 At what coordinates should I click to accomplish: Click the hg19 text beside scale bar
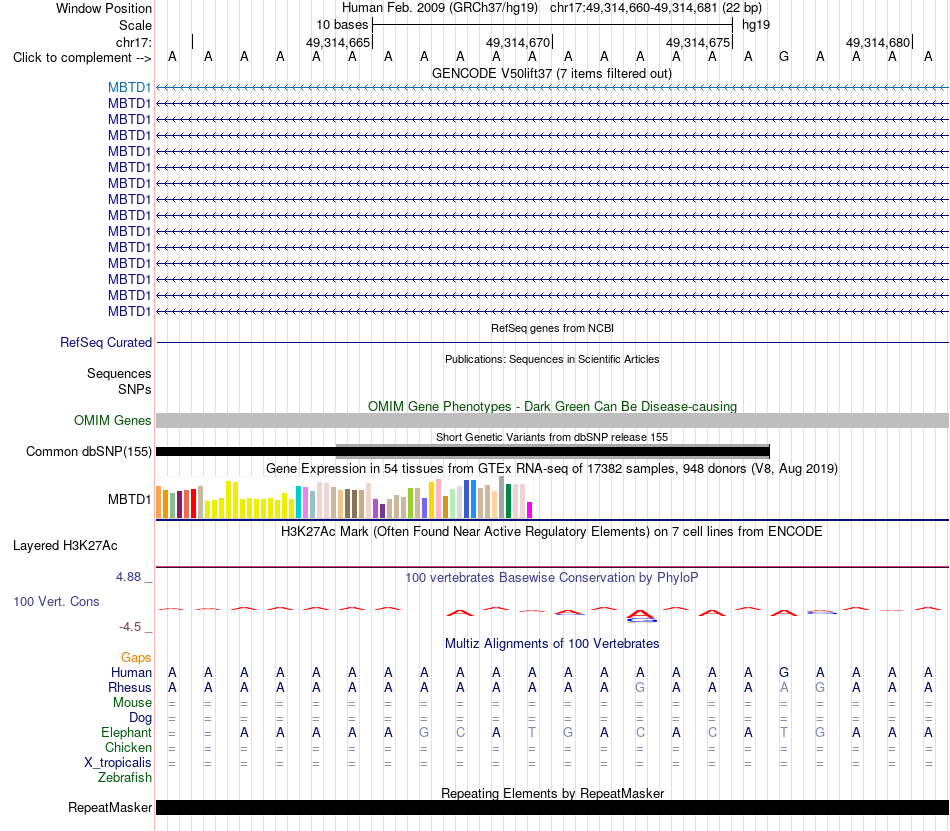tap(756, 25)
